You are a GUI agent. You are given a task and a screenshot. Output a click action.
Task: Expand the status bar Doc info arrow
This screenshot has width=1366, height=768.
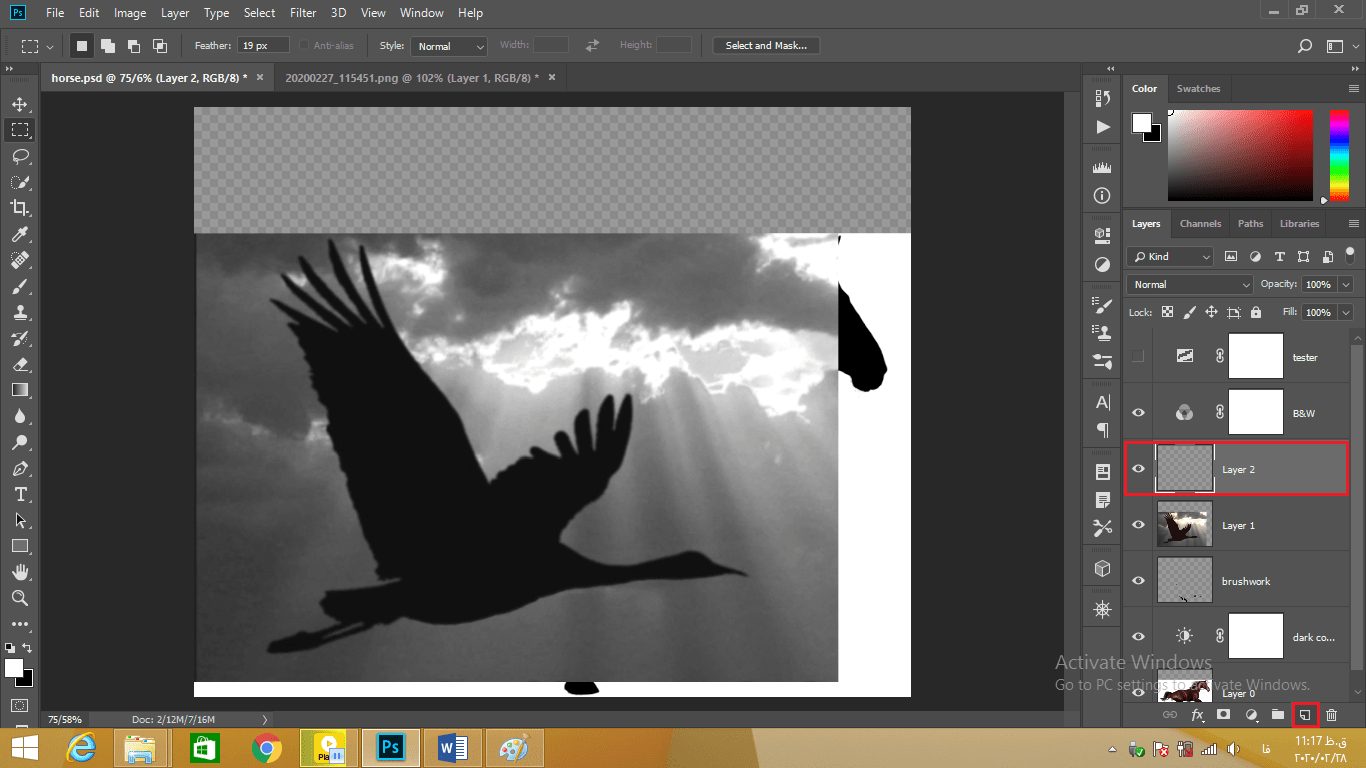coord(265,719)
